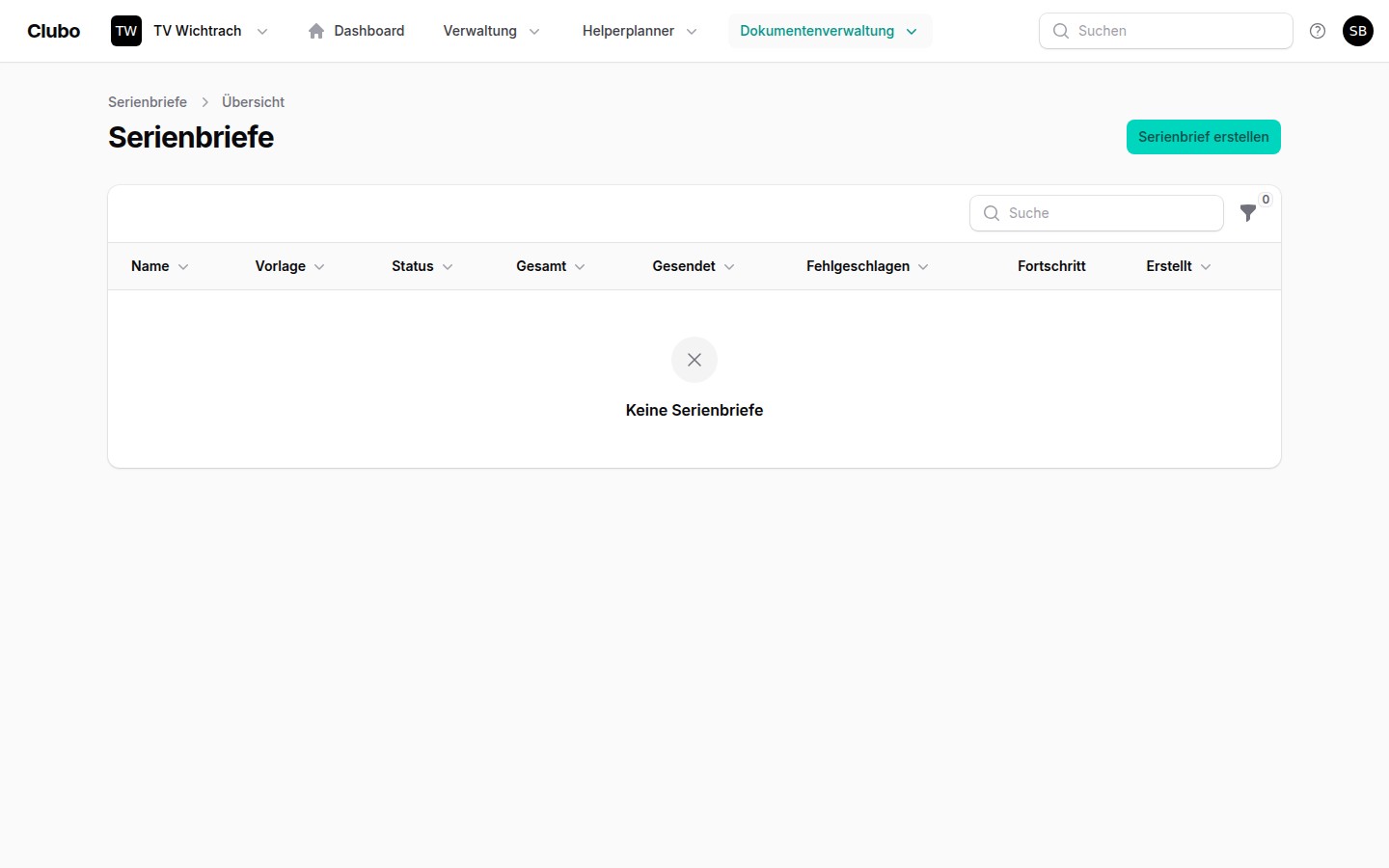1389x868 pixels.
Task: Click the global Suchen search box
Action: point(1177,31)
